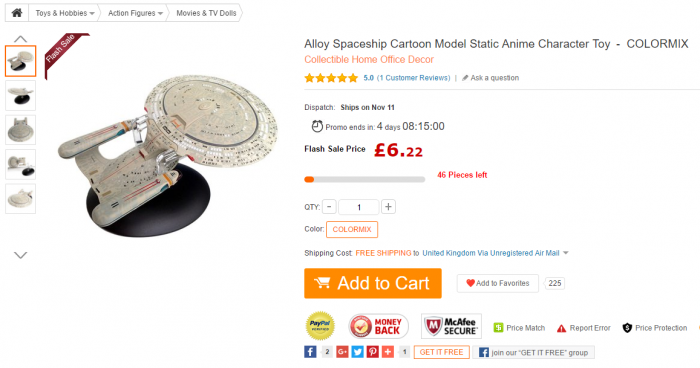
Task: Increase quantity with plus button
Action: pos(388,207)
